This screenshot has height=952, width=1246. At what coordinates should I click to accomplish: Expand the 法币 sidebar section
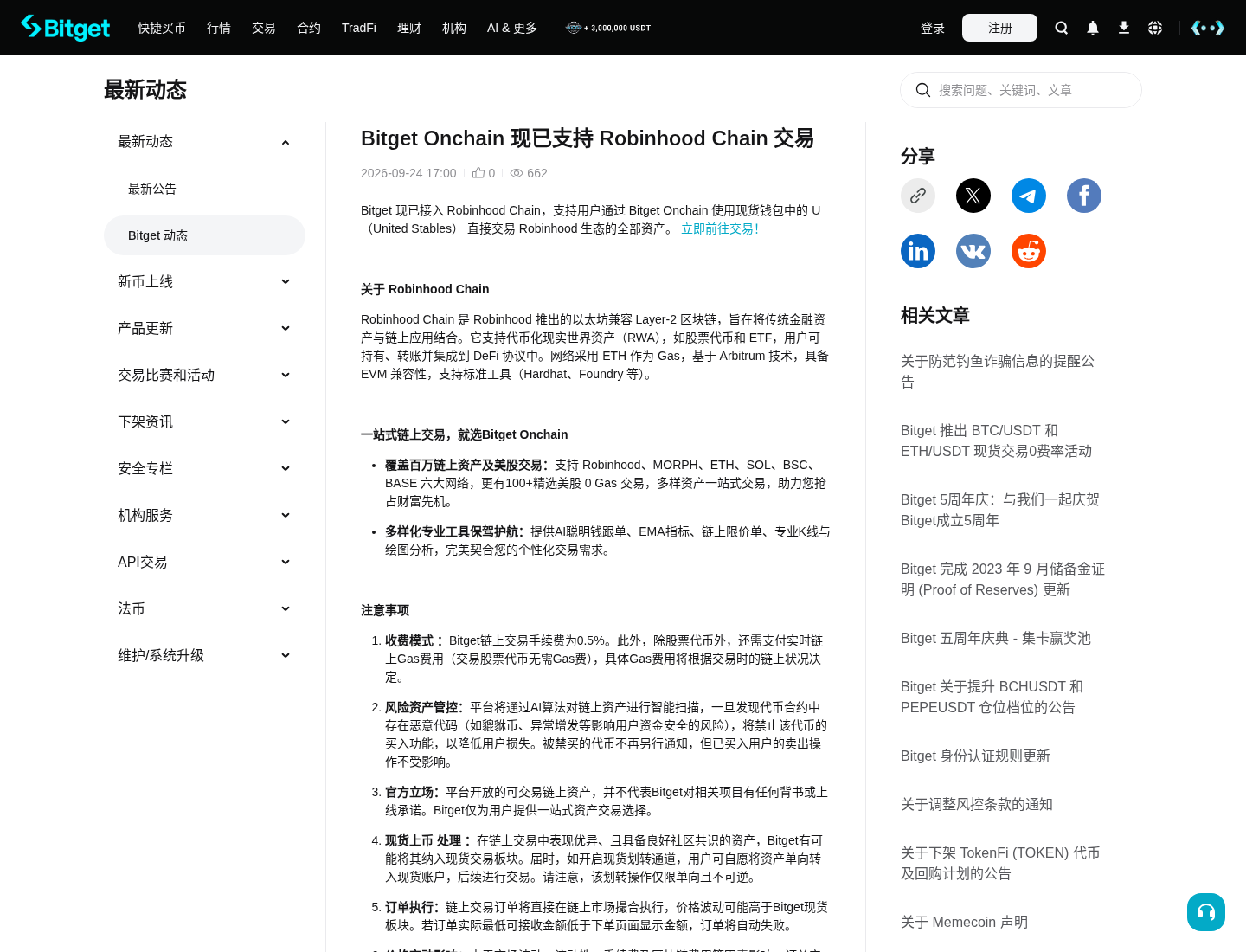[204, 609]
